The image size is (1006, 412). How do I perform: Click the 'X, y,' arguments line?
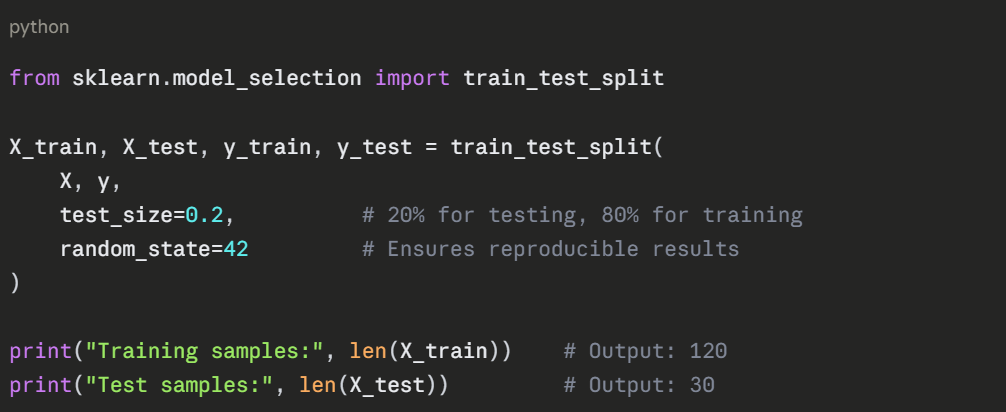[91, 181]
